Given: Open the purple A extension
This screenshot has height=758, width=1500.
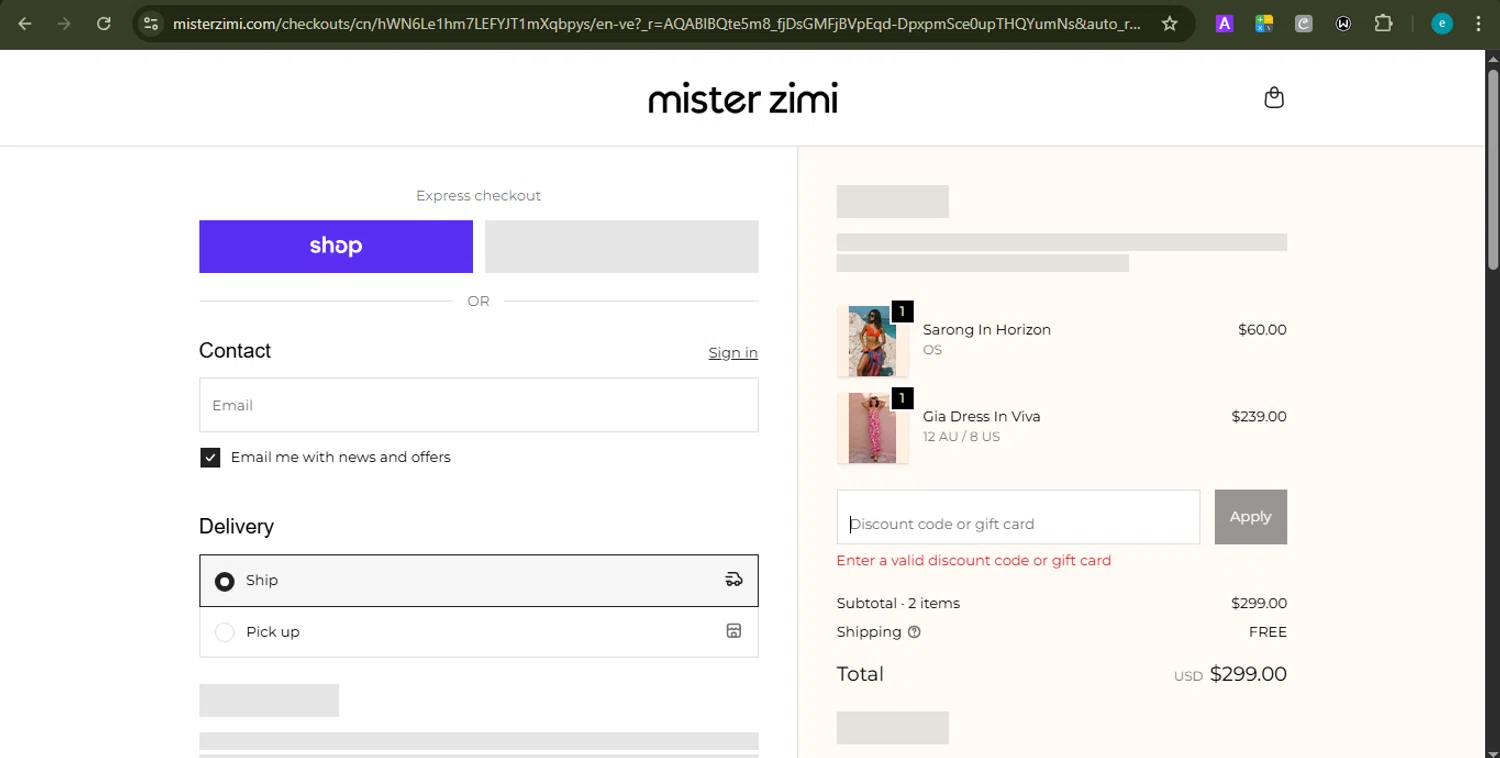Looking at the screenshot, I should click(x=1224, y=24).
